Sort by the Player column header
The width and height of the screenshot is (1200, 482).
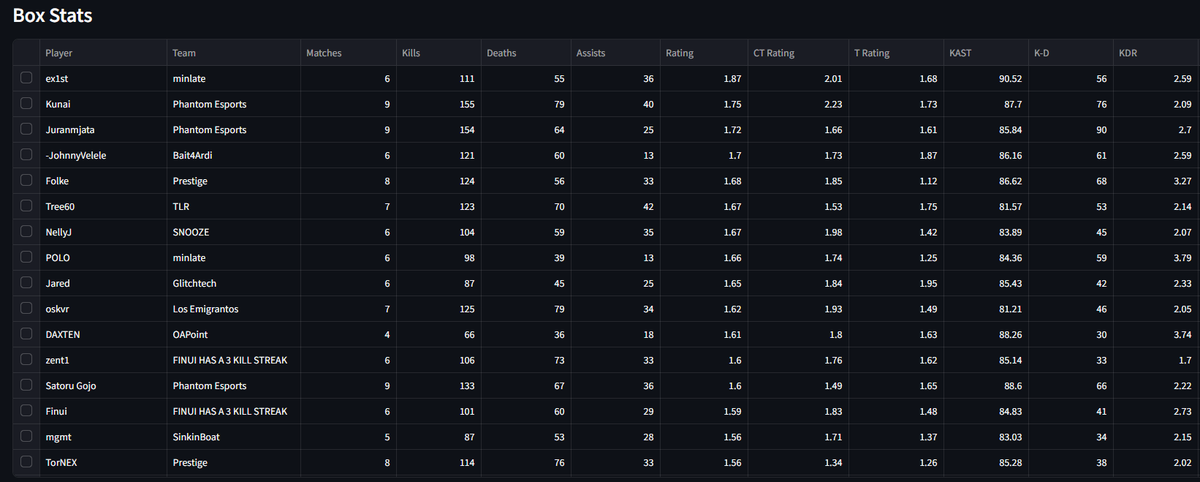[103, 53]
